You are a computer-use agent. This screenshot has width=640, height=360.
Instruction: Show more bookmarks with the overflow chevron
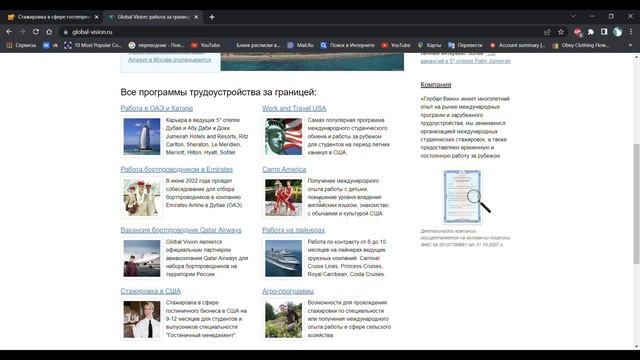coord(630,45)
